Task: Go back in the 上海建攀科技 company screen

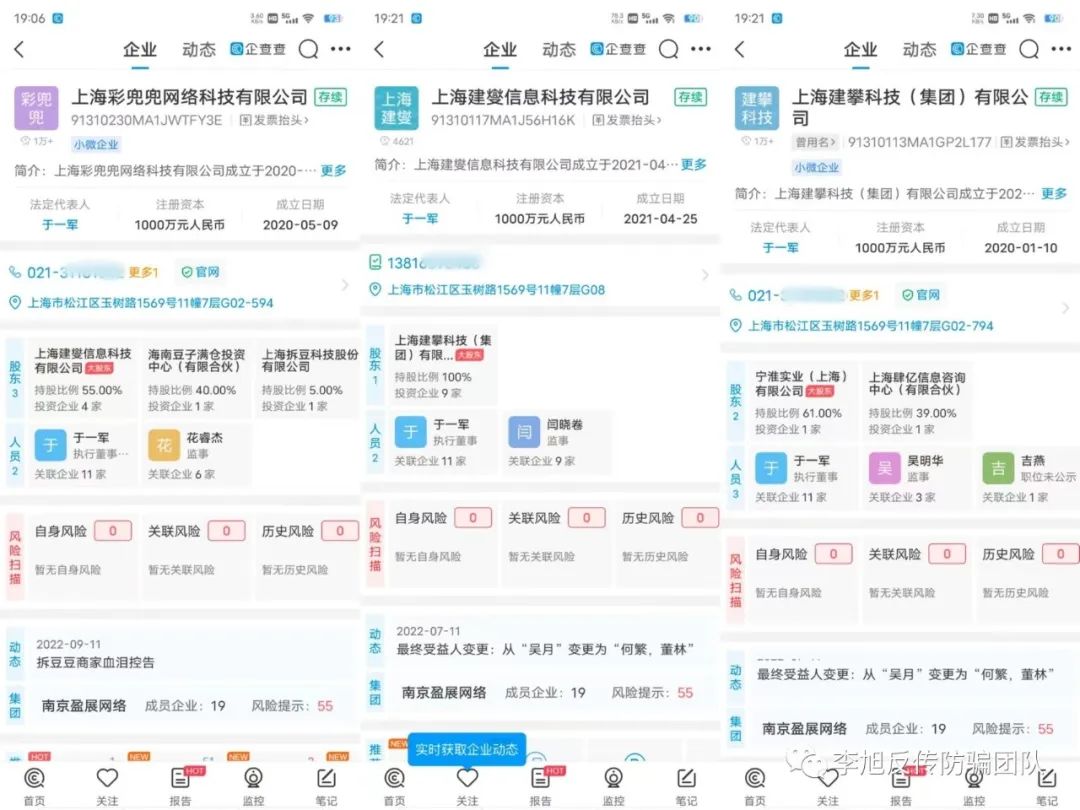Action: [x=740, y=49]
